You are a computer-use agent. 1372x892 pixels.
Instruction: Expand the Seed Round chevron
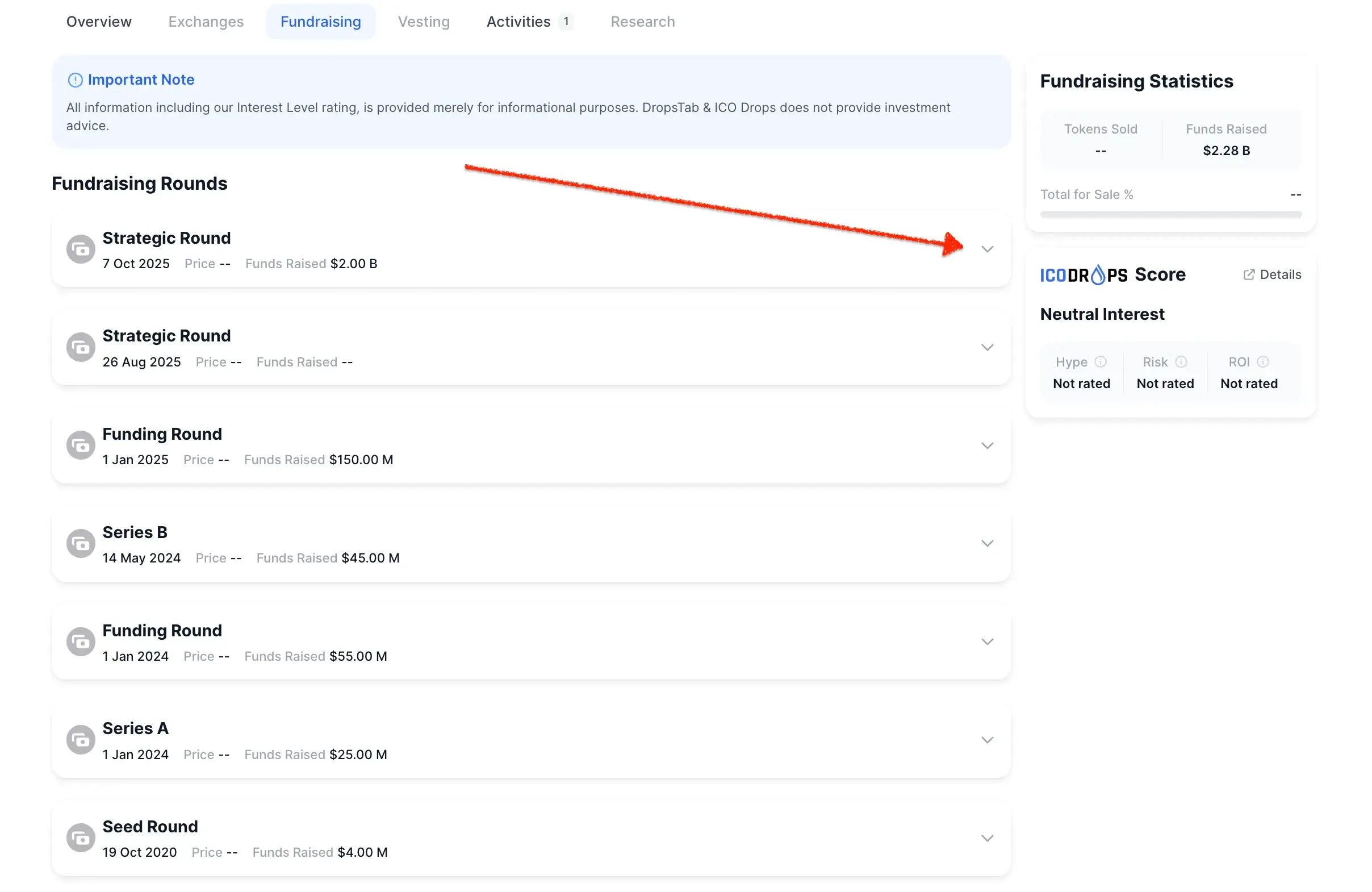(x=987, y=838)
